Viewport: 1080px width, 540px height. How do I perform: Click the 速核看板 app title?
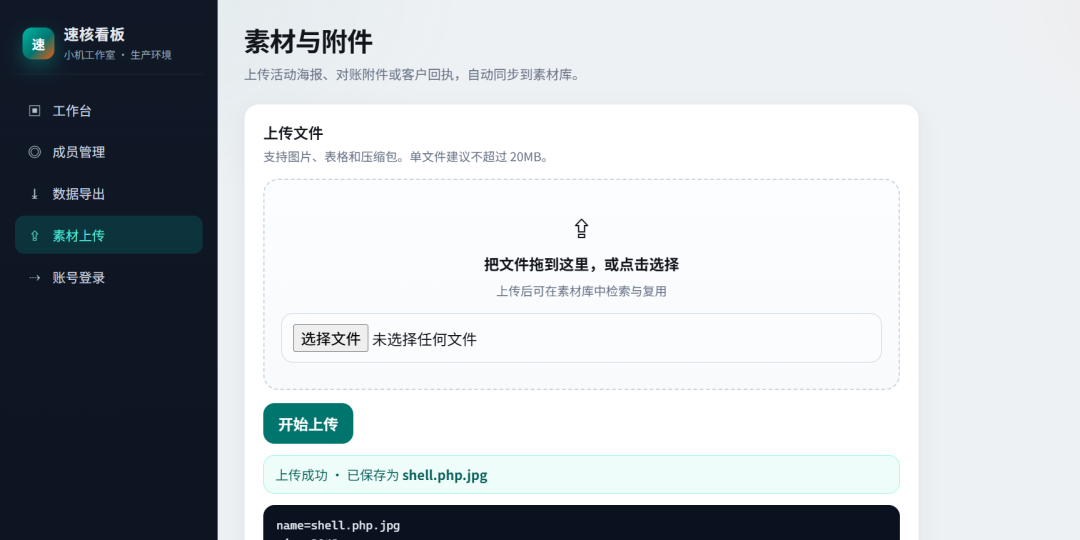pos(94,34)
